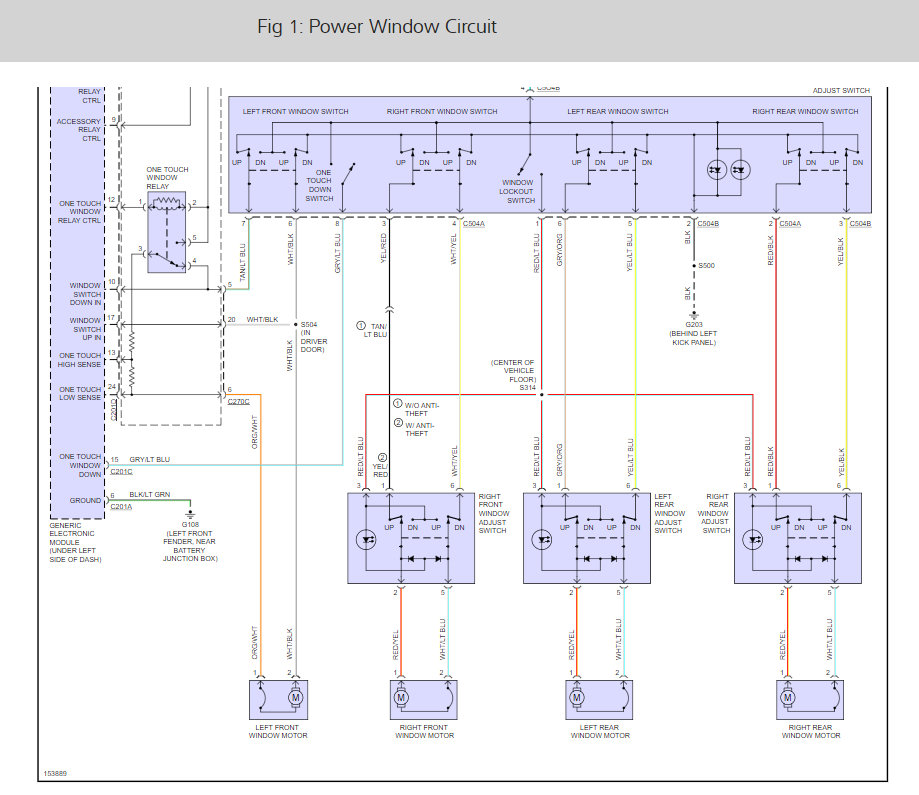Click the 'C201C' connector label

point(121,471)
